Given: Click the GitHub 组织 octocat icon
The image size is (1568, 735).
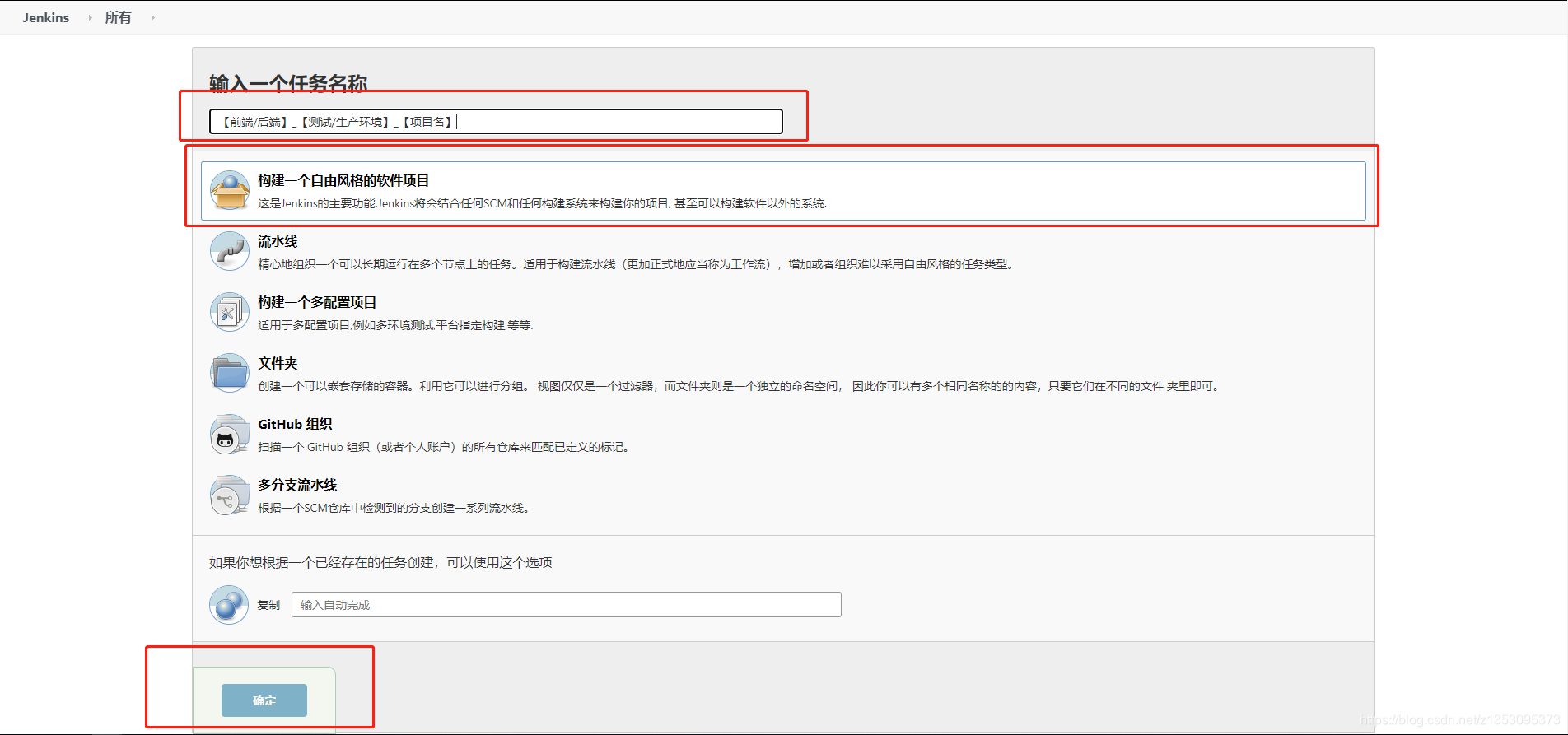Looking at the screenshot, I should pos(230,434).
